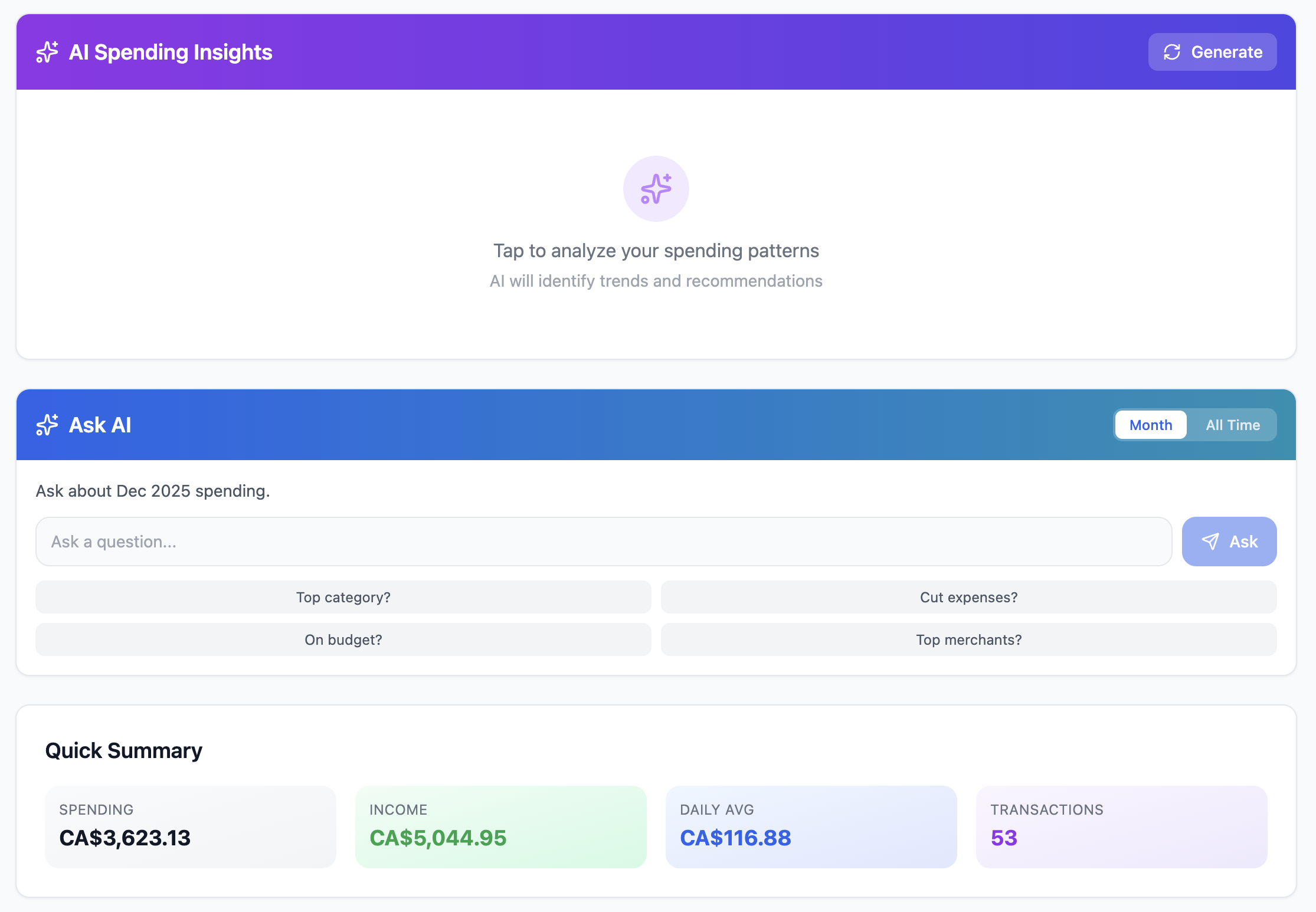Click the Ask button to submit a question

[x=1230, y=541]
